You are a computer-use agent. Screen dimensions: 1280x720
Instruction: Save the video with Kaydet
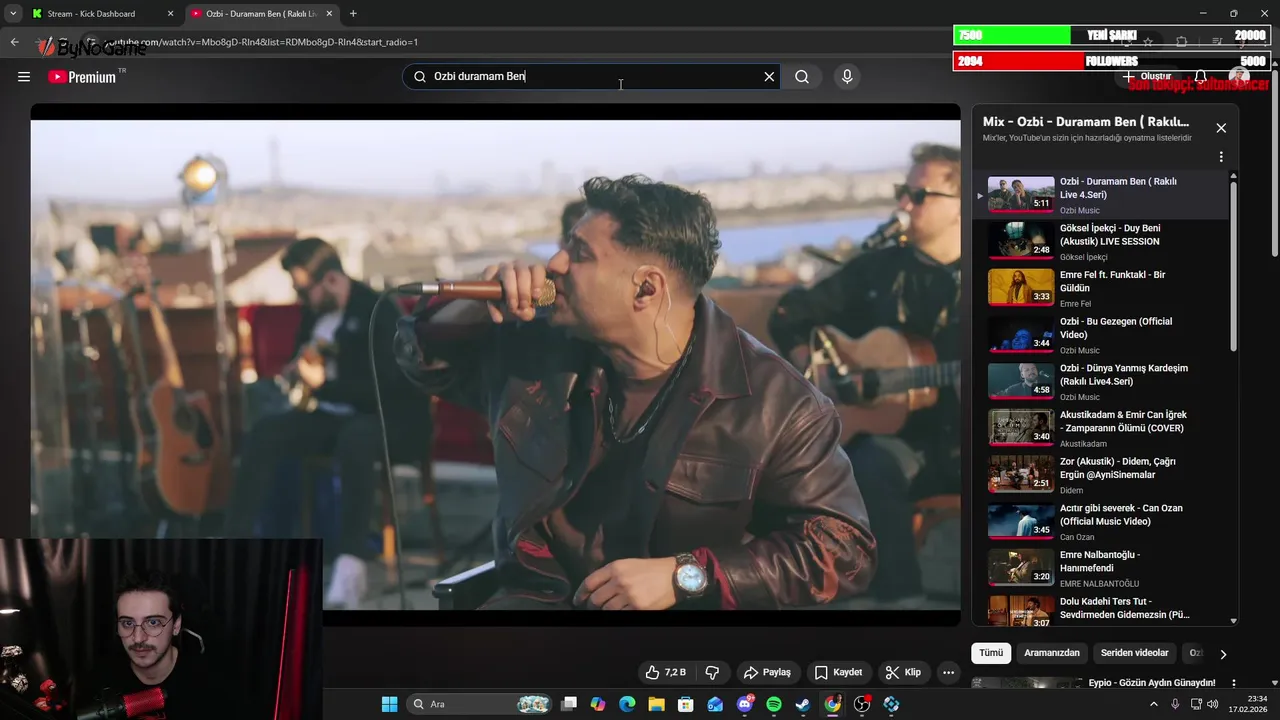(x=838, y=672)
